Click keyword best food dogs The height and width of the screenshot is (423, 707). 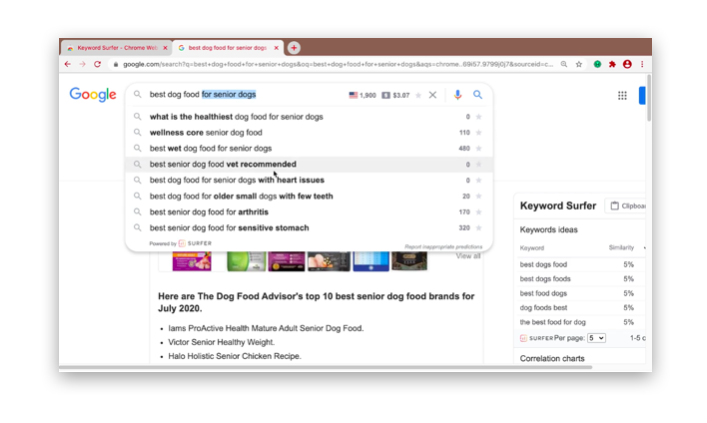(543, 293)
